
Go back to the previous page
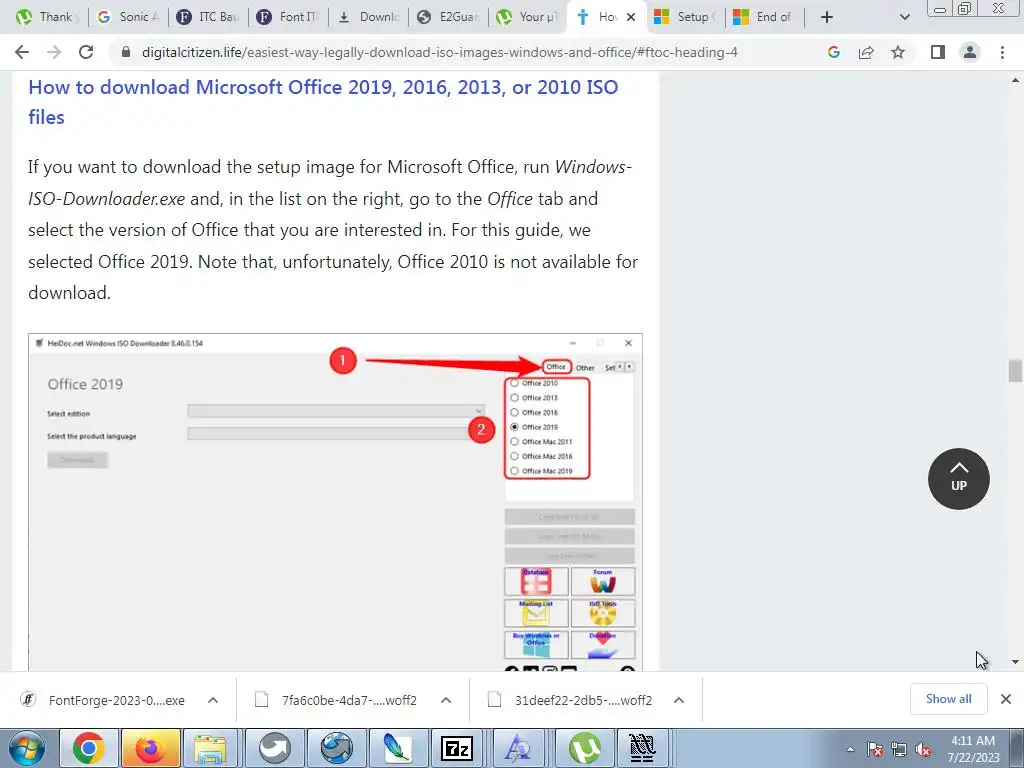pyautogui.click(x=22, y=52)
